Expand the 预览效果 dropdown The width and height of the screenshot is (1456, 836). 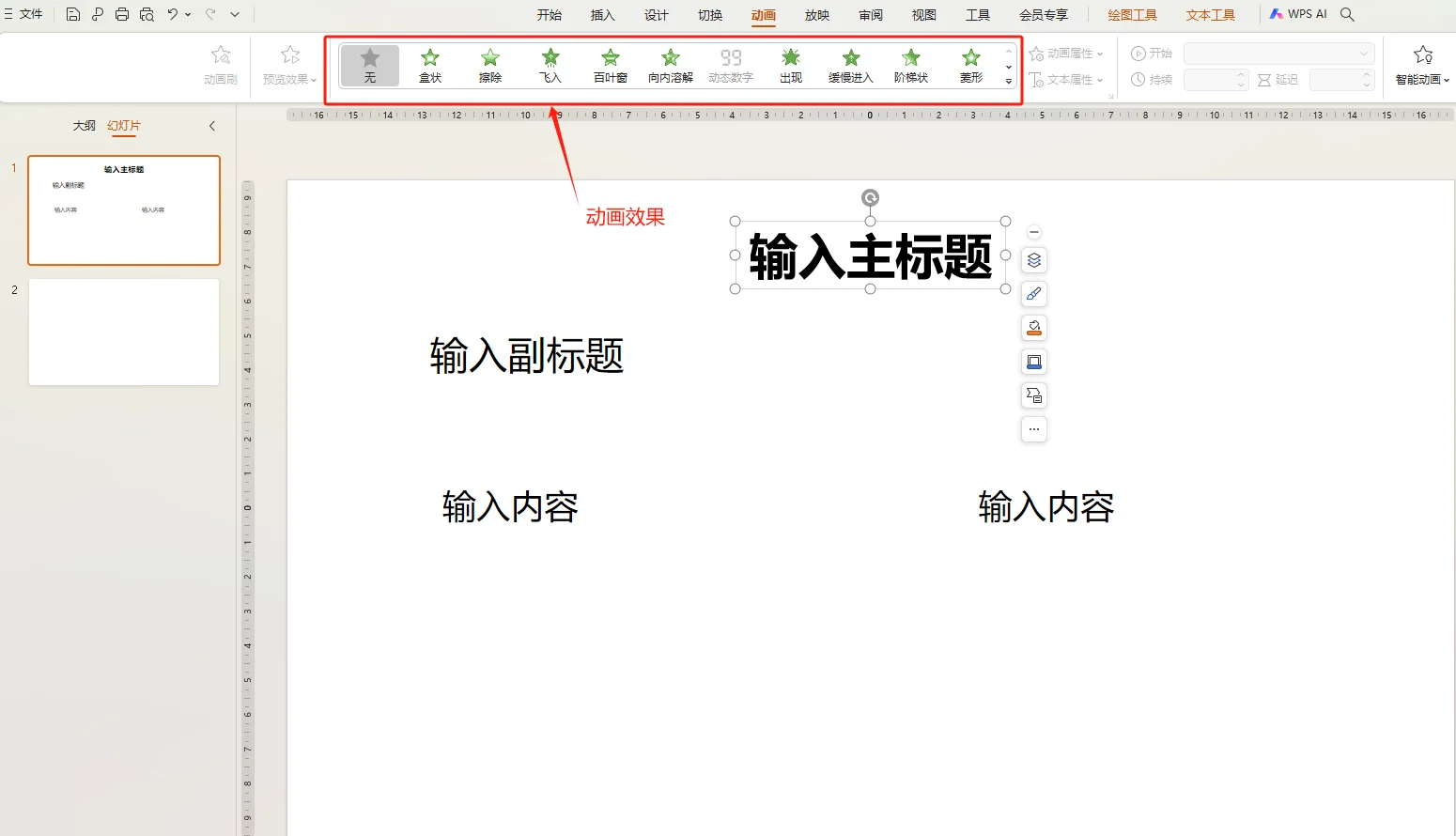(x=287, y=64)
